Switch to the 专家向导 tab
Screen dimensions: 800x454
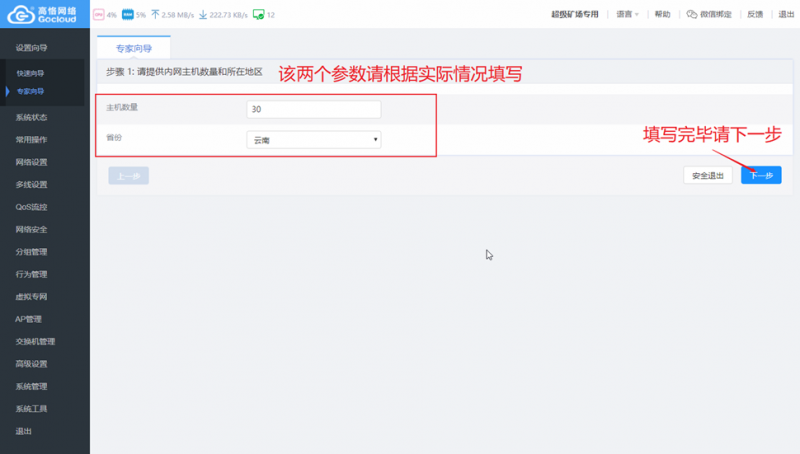[133, 46]
